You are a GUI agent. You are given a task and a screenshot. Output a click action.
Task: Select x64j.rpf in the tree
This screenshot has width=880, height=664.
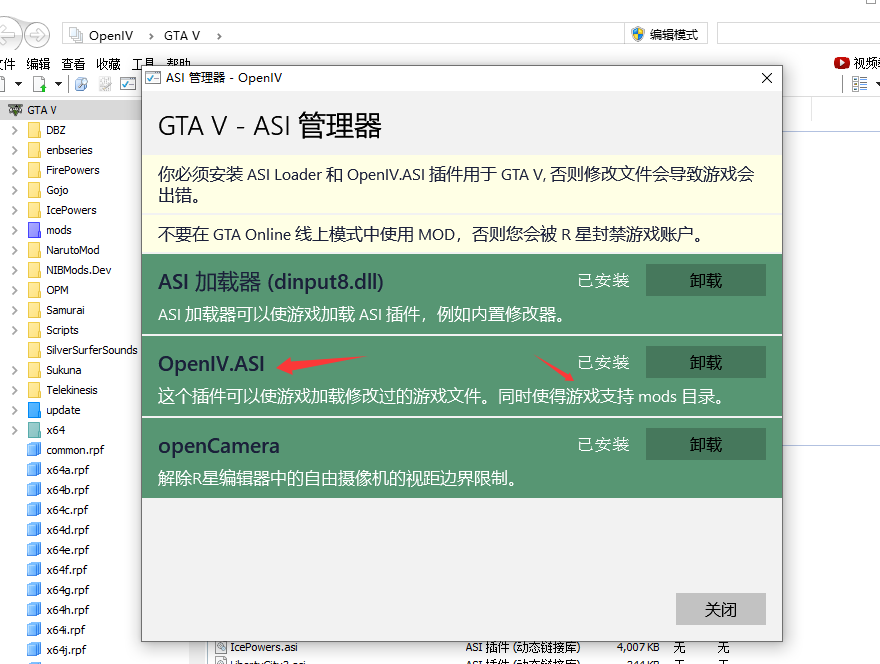pyautogui.click(x=66, y=650)
